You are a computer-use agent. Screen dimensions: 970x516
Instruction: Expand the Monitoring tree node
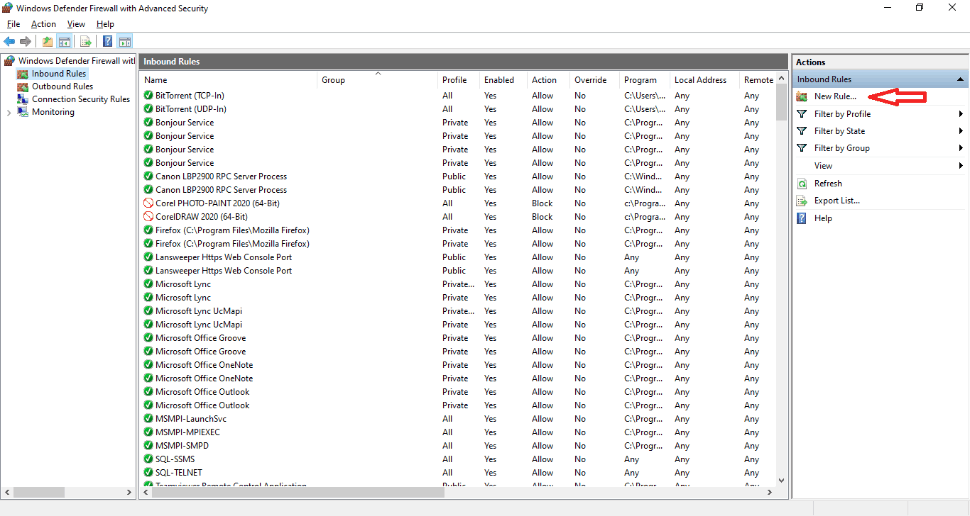[9, 113]
